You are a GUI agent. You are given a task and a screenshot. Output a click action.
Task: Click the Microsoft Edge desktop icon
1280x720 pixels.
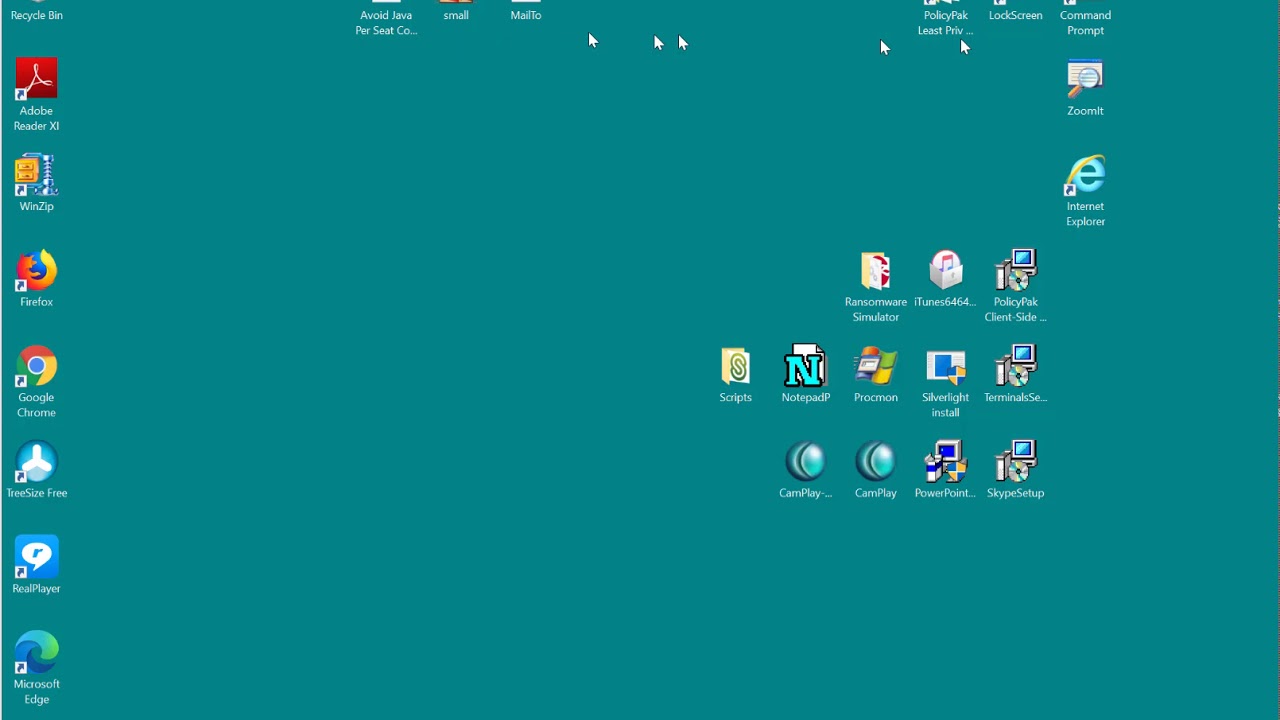(36, 654)
